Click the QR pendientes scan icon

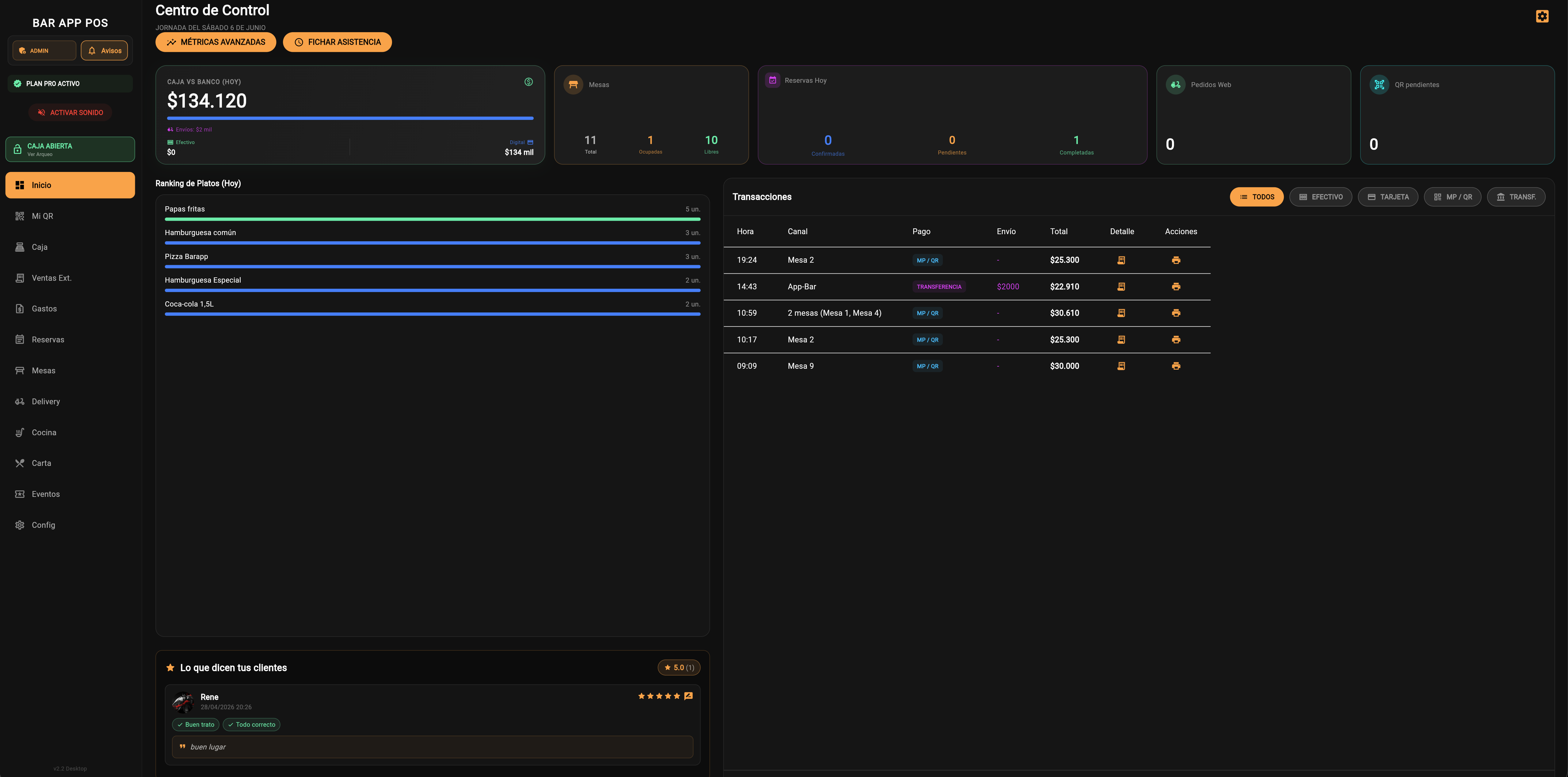point(1379,85)
